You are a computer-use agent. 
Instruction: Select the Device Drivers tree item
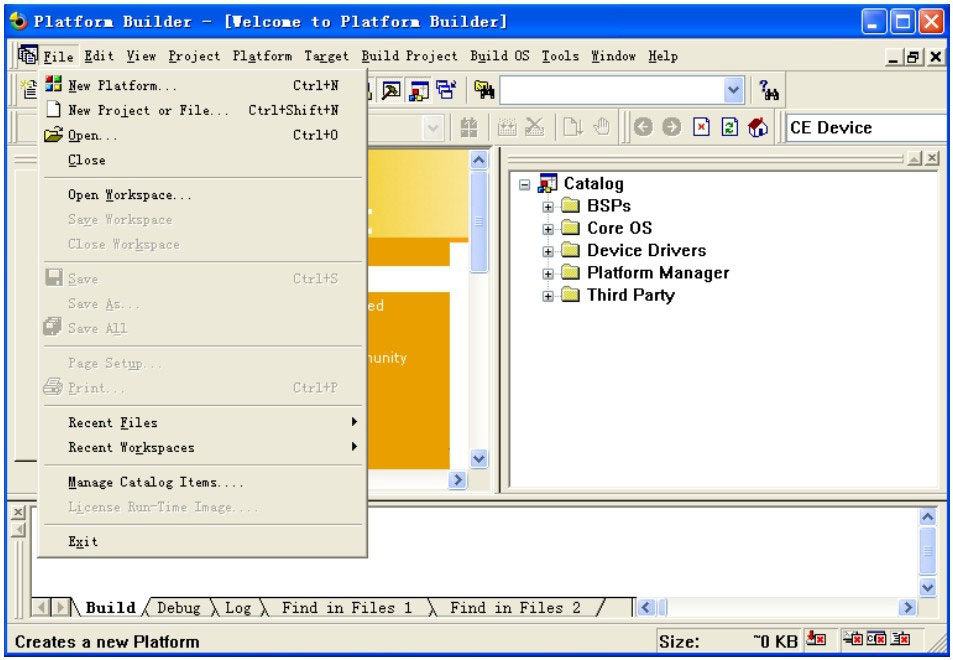[646, 250]
